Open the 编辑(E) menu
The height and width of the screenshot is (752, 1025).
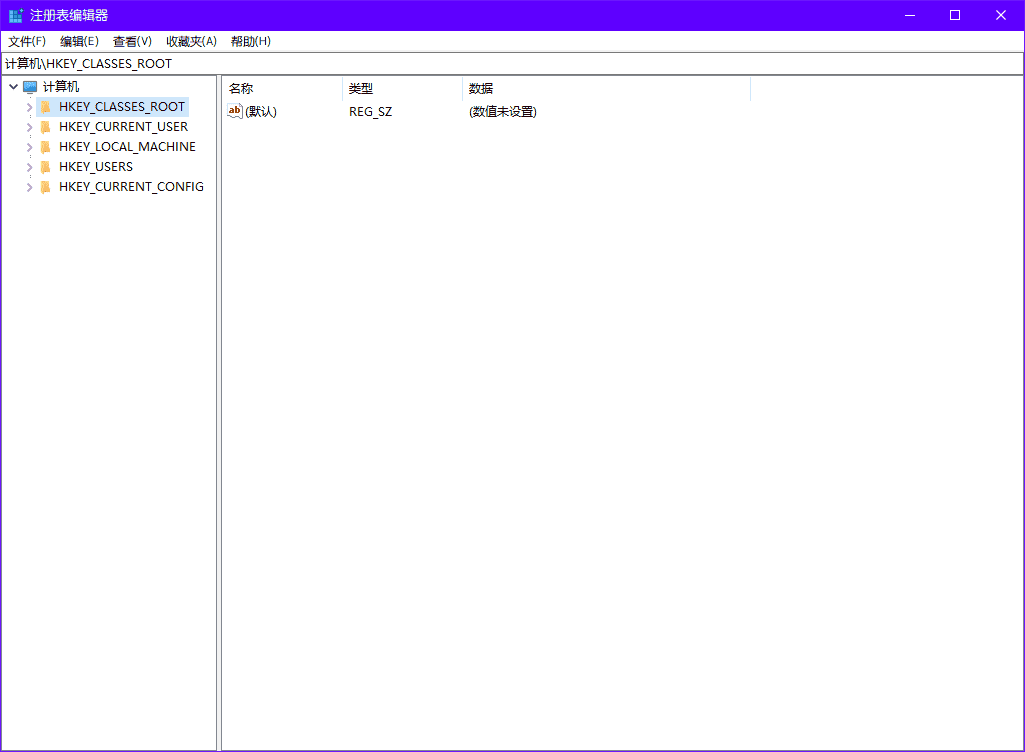[79, 41]
